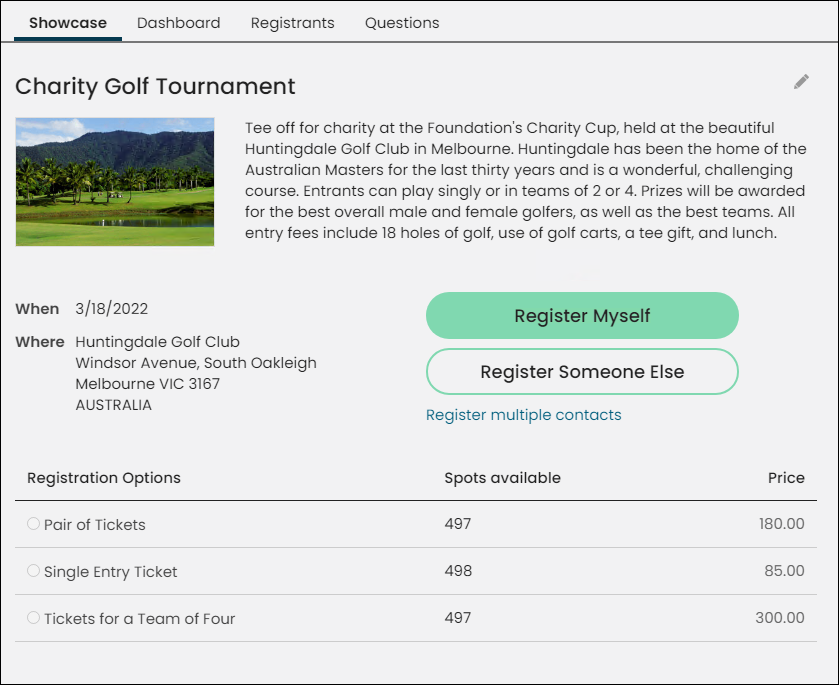Click the Register Myself button

(x=582, y=316)
